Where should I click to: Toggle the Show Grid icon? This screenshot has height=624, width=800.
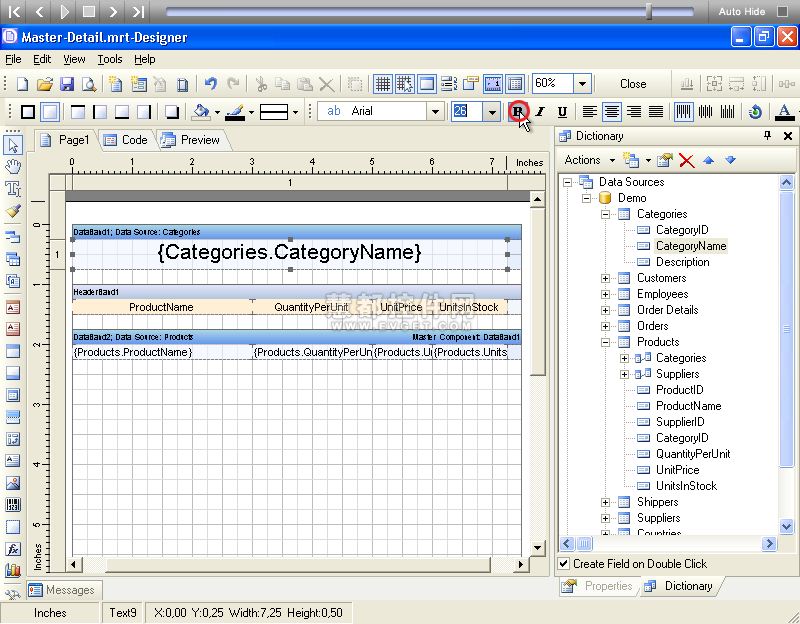[x=383, y=84]
